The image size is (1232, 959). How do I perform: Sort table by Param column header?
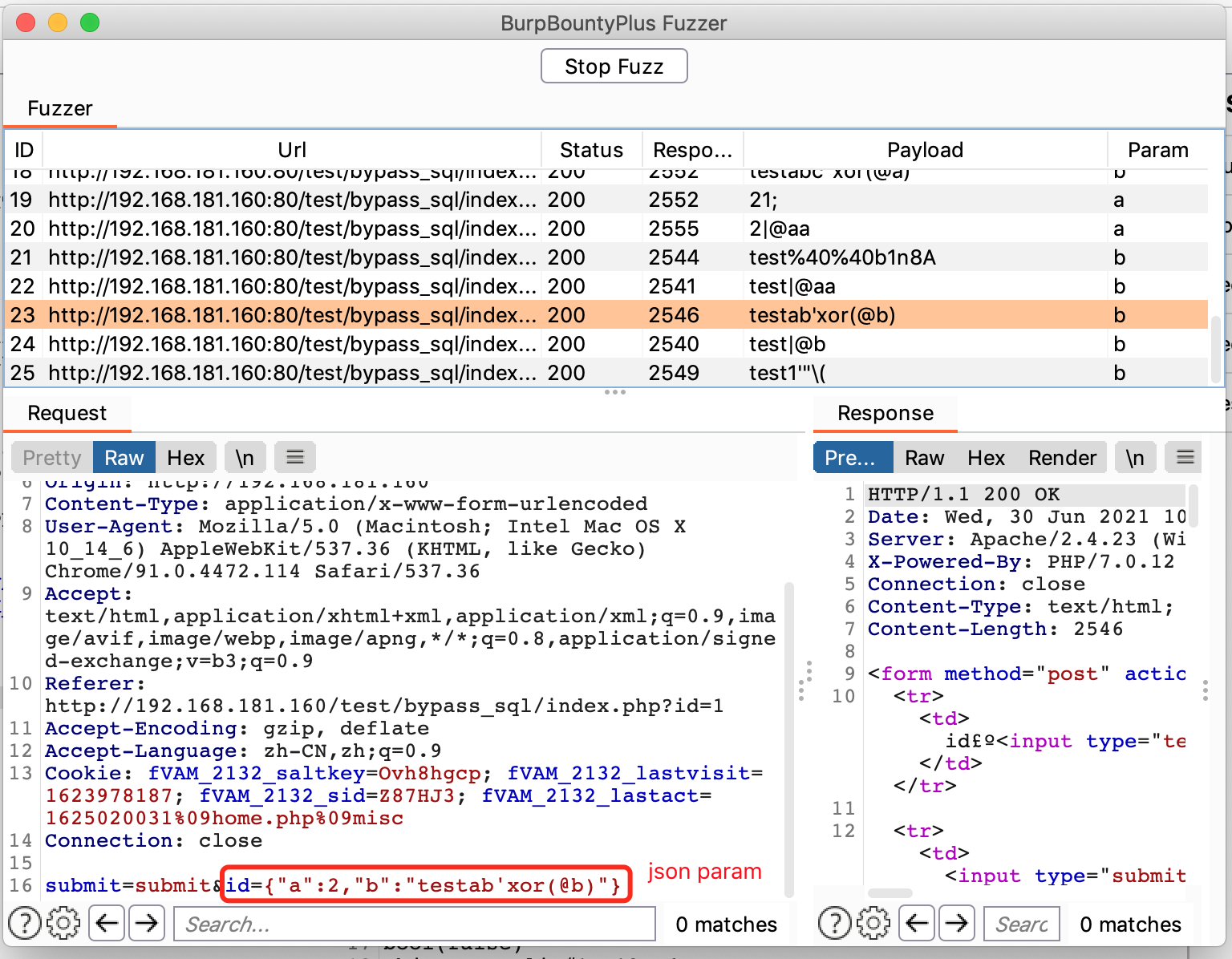[x=1157, y=150]
